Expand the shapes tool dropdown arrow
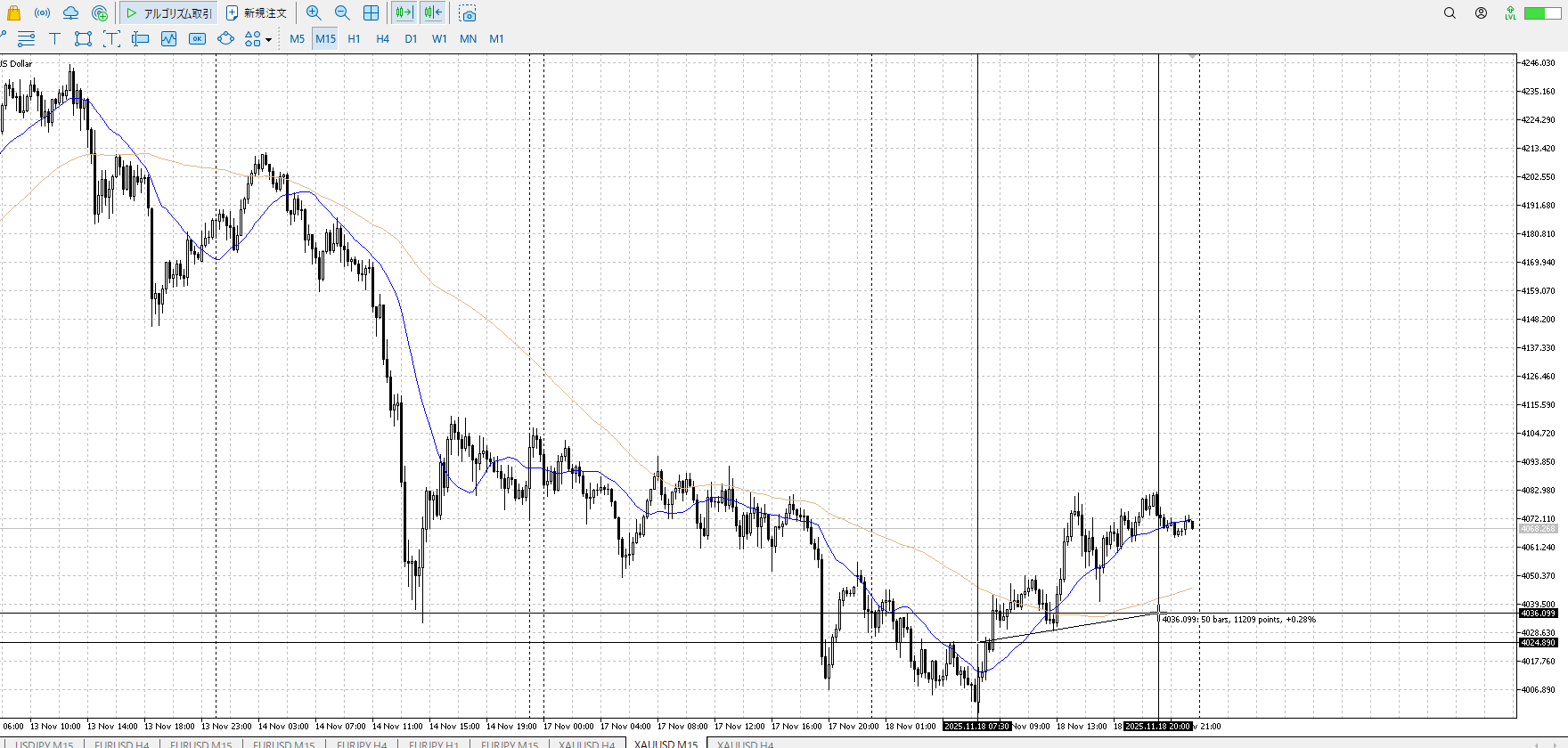Viewport: 1568px width, 748px height. tap(268, 39)
